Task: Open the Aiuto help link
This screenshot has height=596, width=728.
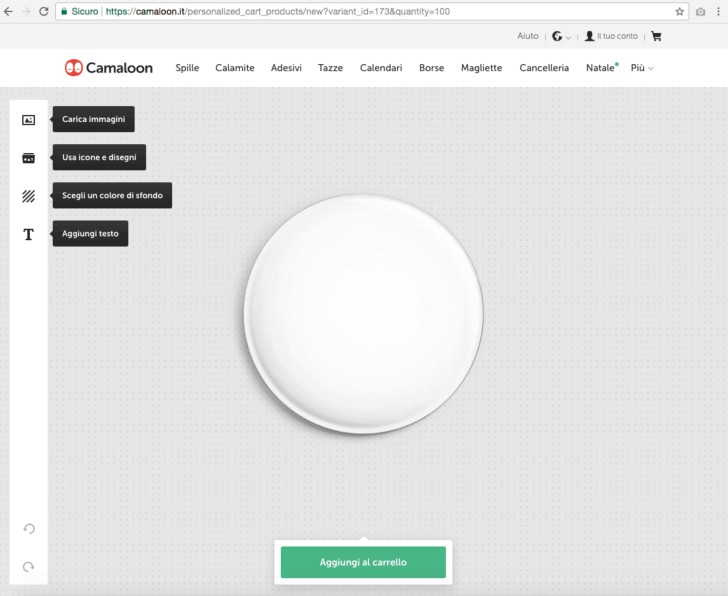Action: click(x=528, y=36)
